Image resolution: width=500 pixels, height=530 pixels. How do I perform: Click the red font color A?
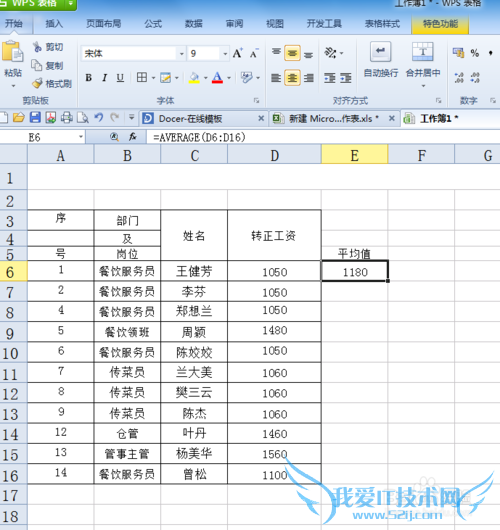pyautogui.click(x=217, y=78)
